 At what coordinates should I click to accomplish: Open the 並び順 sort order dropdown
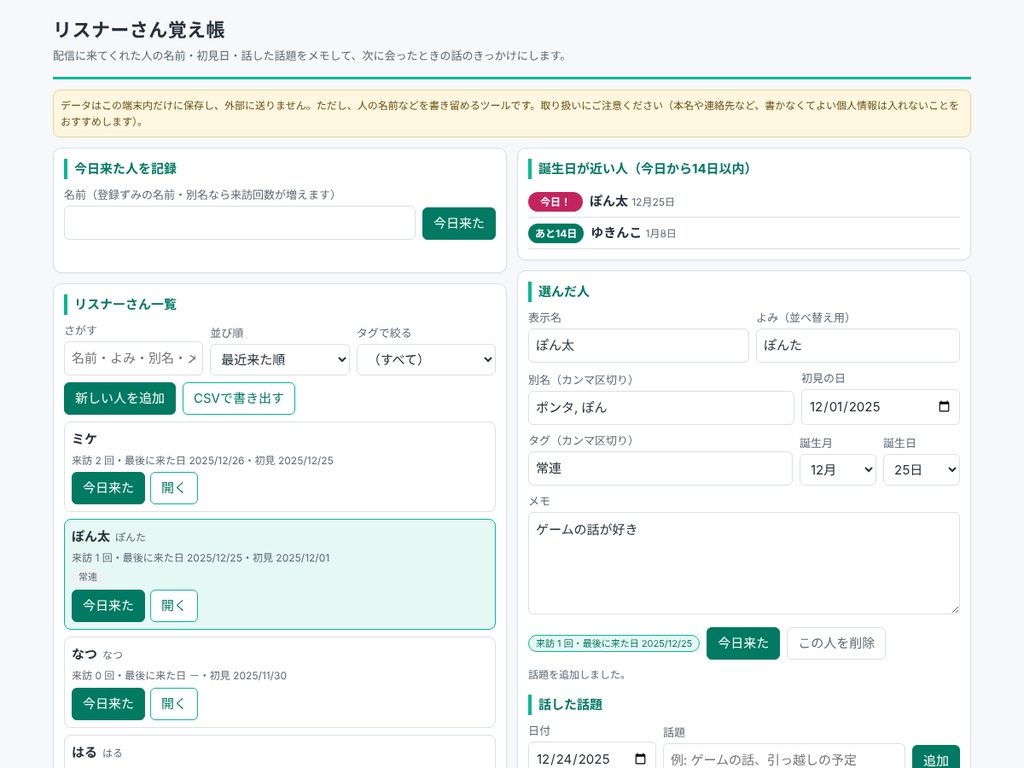[x=280, y=360]
